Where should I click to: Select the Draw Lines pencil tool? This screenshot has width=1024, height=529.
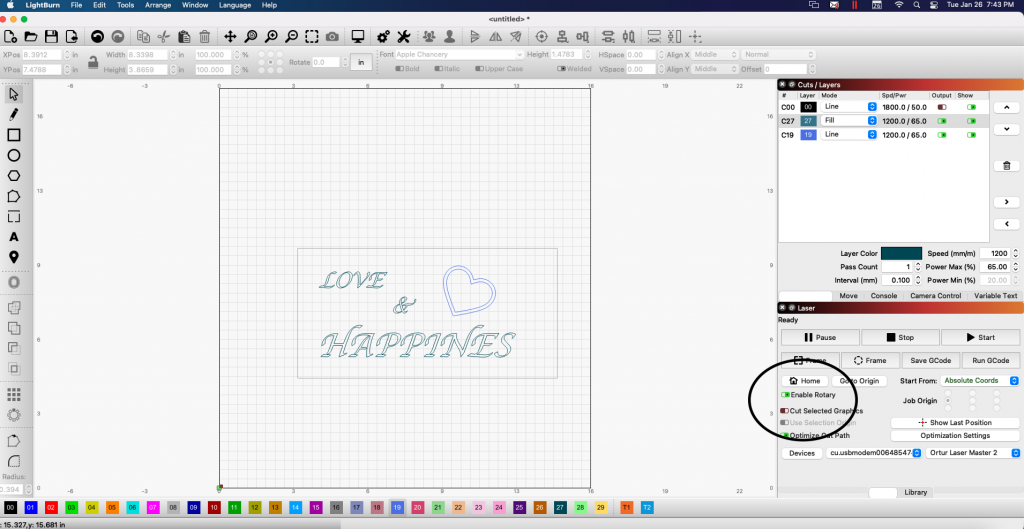(14, 114)
